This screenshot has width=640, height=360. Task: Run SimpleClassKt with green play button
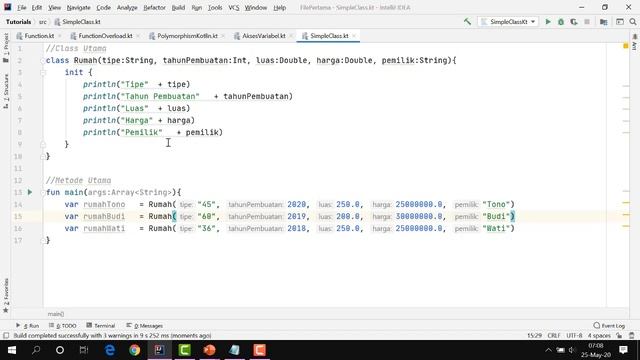(548, 22)
